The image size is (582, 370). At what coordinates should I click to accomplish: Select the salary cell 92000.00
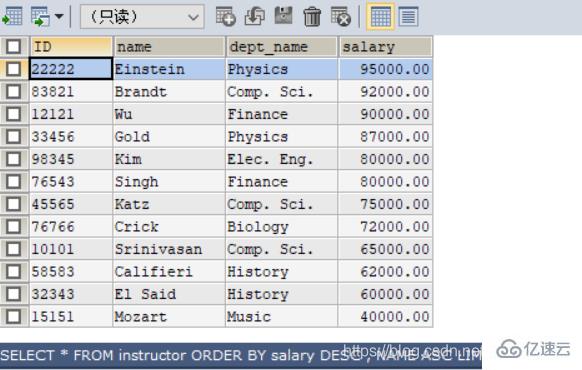(x=386, y=92)
